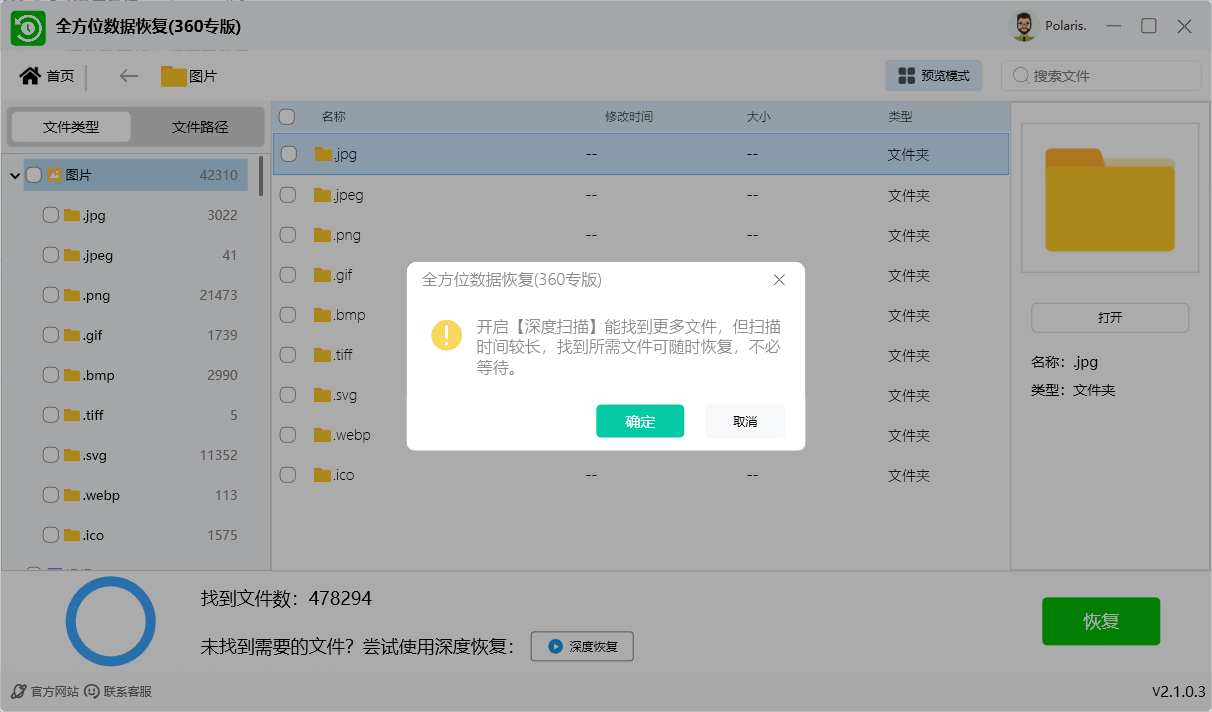
Task: Select the .svg tree item in sidebar
Action: coord(95,455)
